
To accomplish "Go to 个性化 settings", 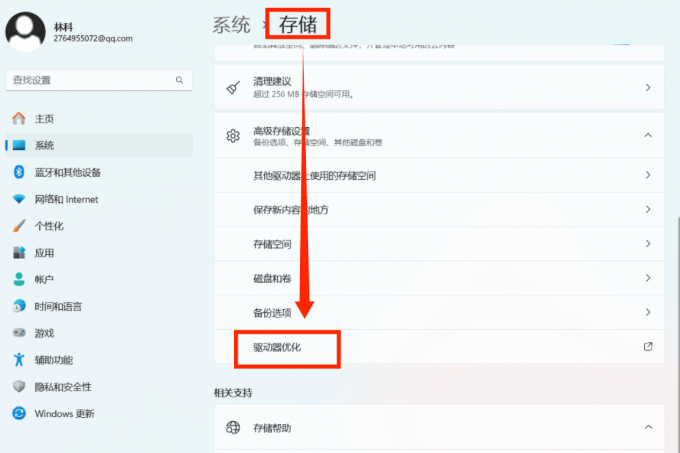I will coord(99,226).
